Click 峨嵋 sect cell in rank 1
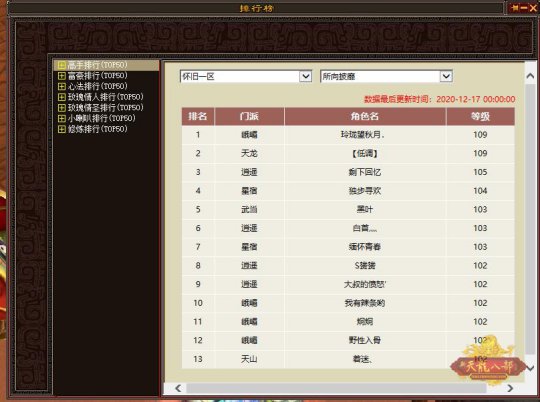The image size is (540, 402). click(x=249, y=135)
